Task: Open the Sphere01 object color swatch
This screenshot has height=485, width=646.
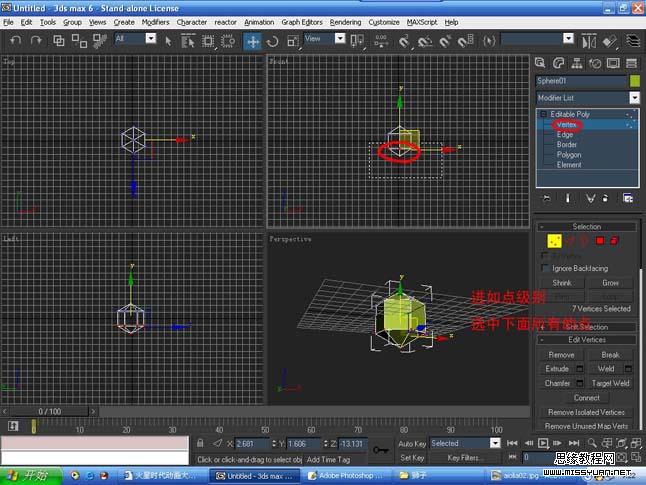Action: 635,81
